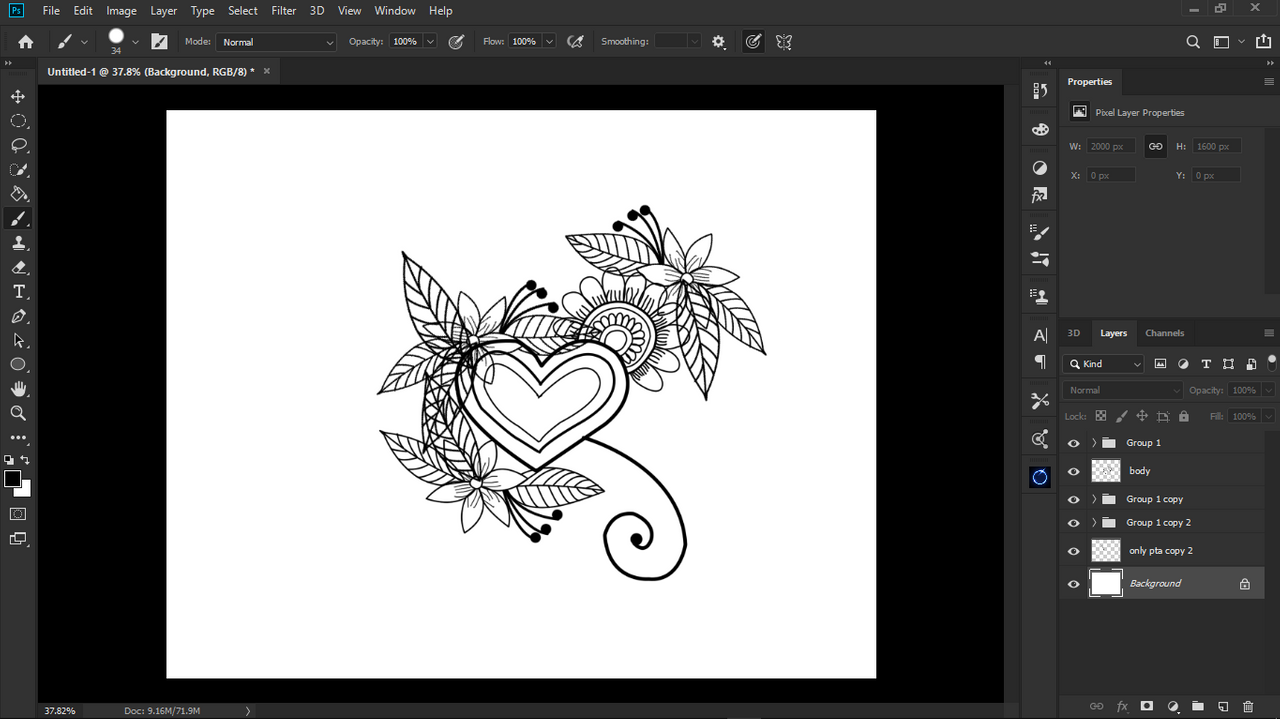Select the only pta copy 2 layer
The width and height of the screenshot is (1280, 719).
click(x=1160, y=551)
